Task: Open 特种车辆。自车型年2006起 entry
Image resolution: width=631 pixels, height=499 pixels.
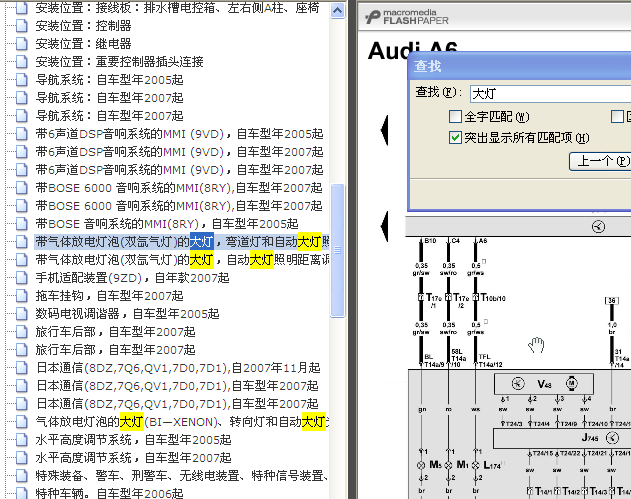Action: (x=109, y=493)
